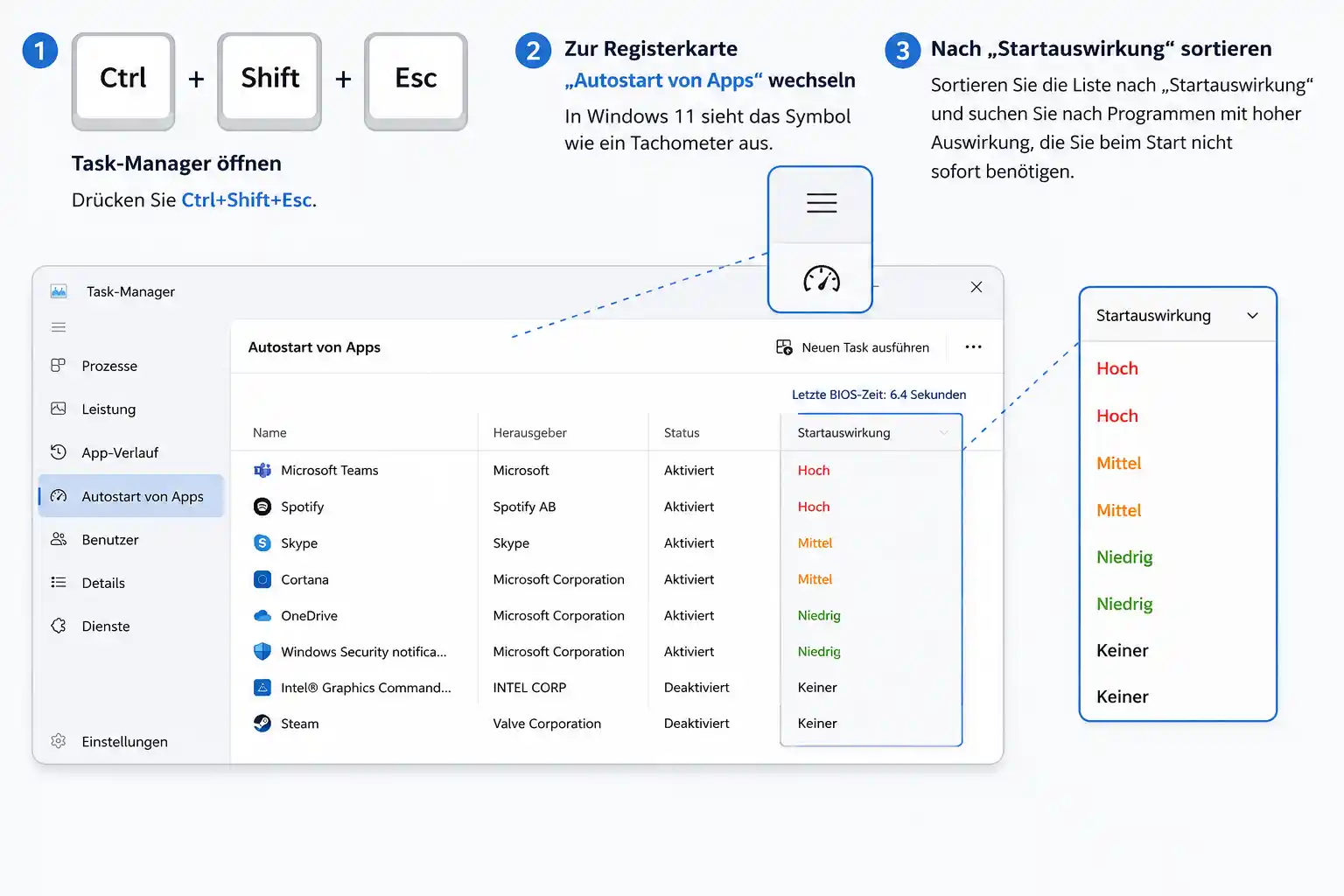Click the Details list icon

click(59, 583)
